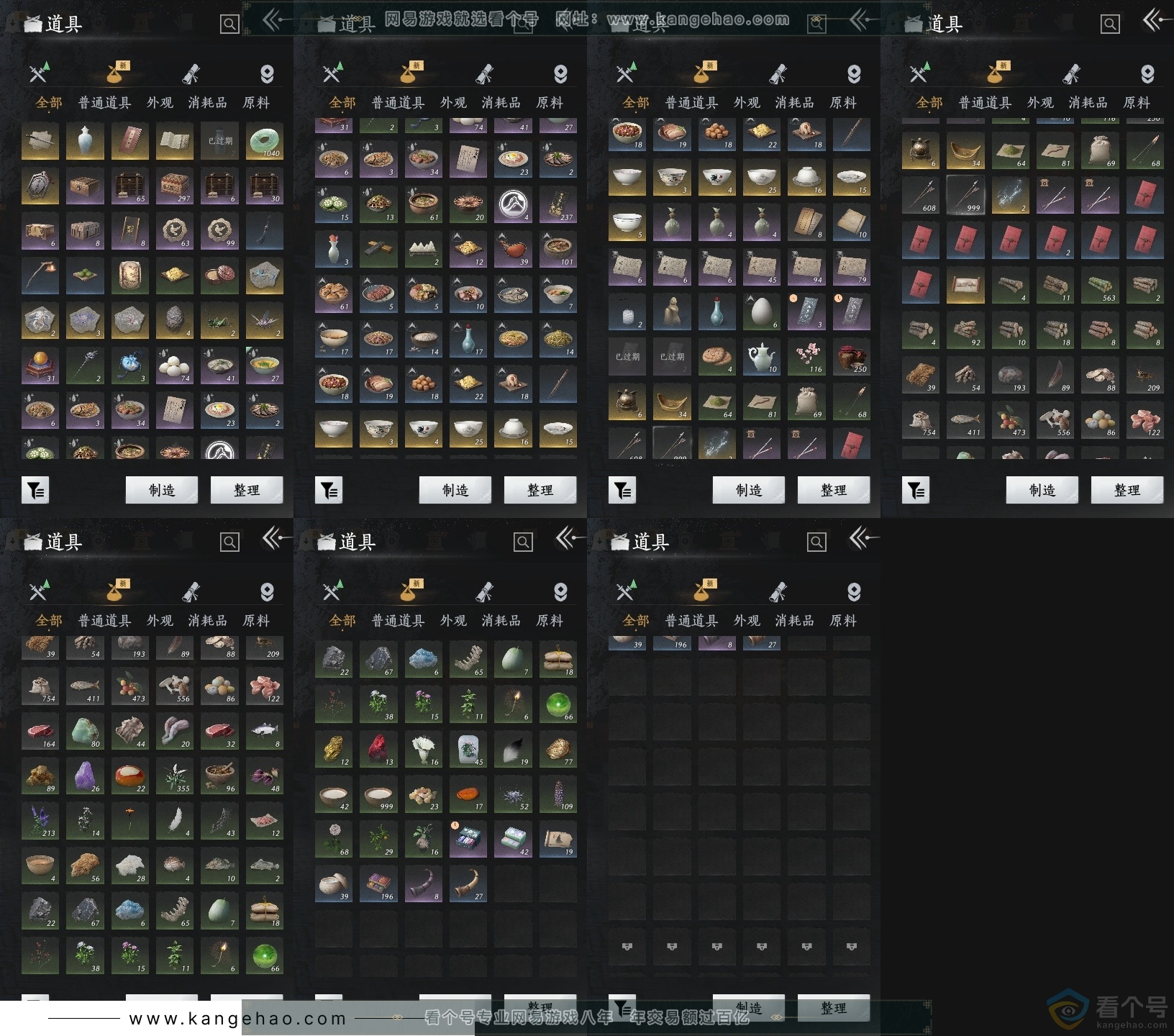Open equipment swords category in top-left panel
Viewport: 1174px width, 1036px height.
click(39, 73)
